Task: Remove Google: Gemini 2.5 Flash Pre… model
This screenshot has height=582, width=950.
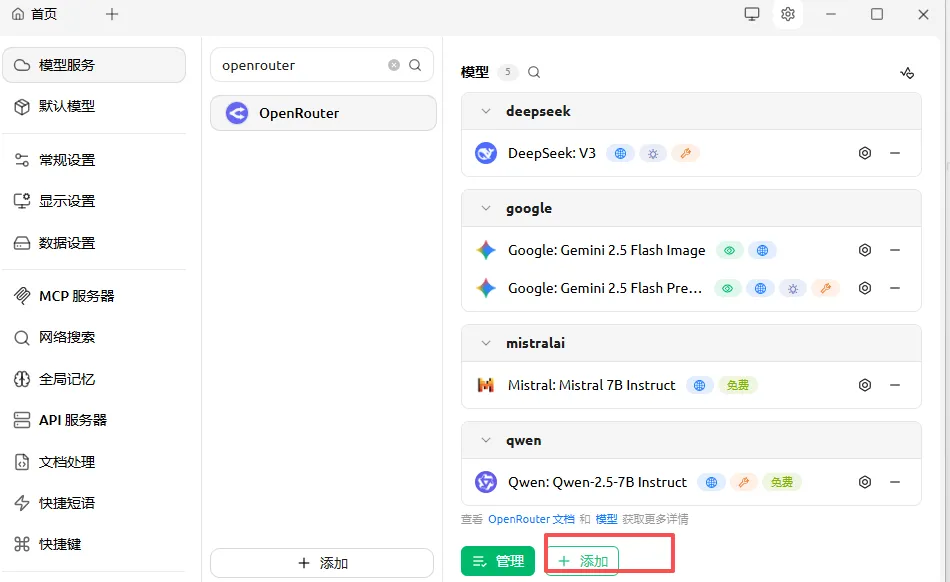Action: (x=895, y=288)
